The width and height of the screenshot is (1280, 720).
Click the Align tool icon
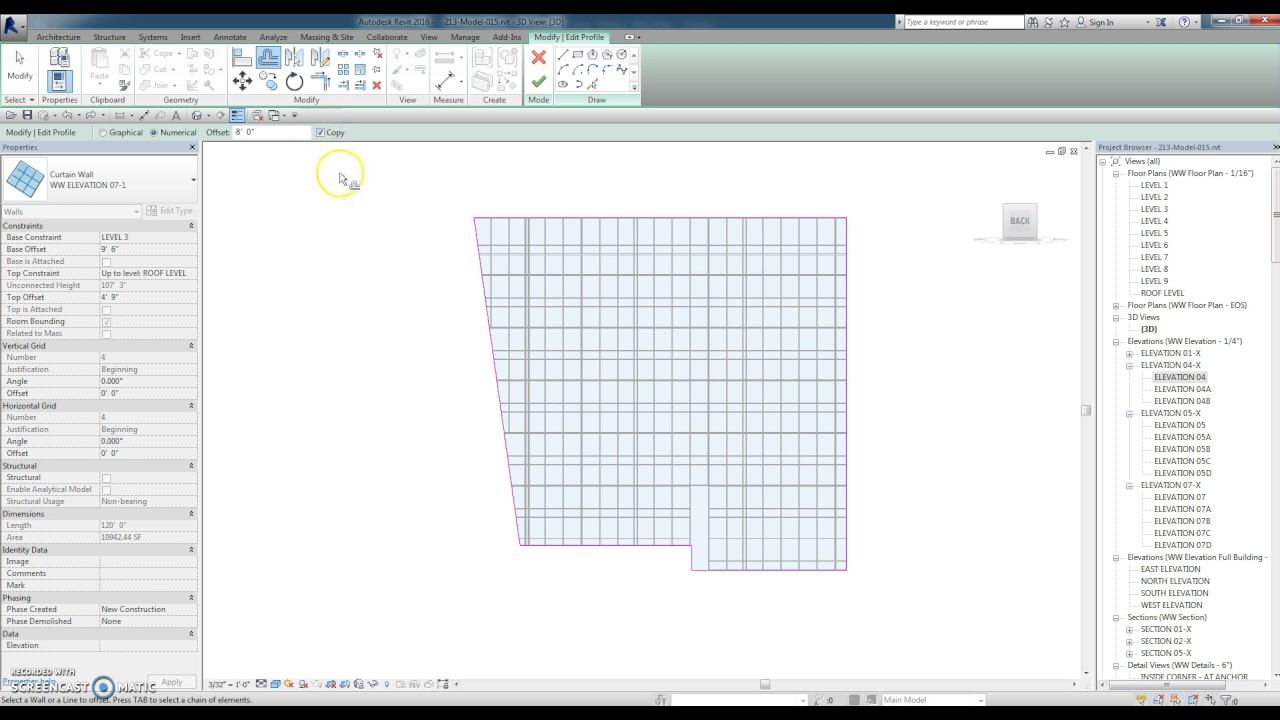pos(241,58)
